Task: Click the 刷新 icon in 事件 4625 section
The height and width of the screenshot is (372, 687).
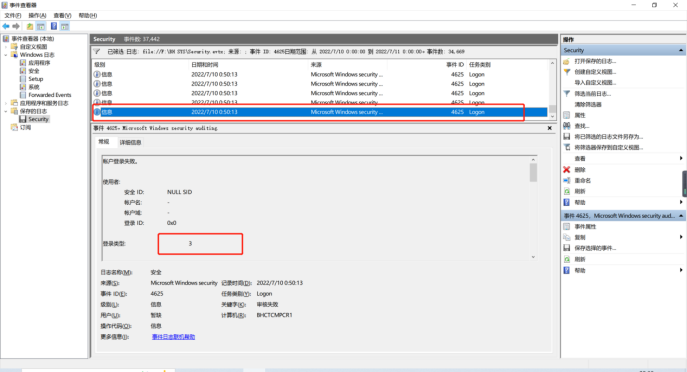Action: click(x=567, y=259)
